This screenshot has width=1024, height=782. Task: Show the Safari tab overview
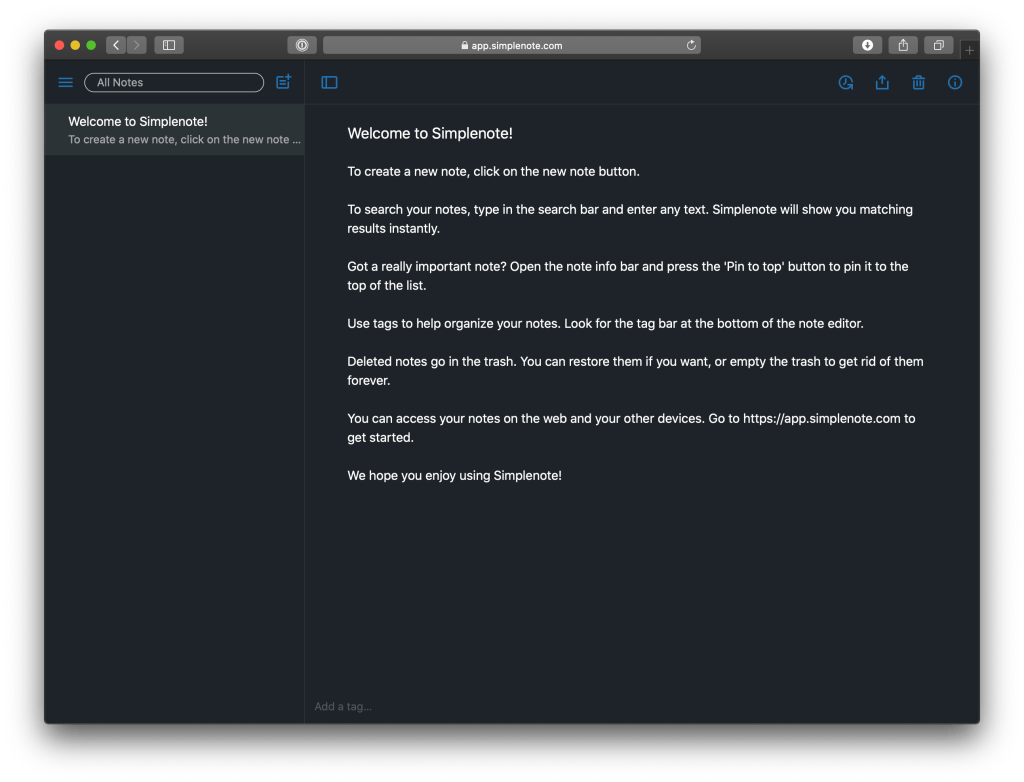[x=938, y=45]
